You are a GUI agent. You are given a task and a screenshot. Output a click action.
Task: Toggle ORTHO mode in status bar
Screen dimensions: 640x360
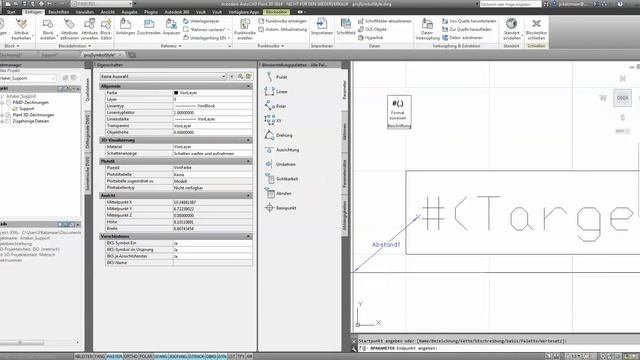click(131, 356)
